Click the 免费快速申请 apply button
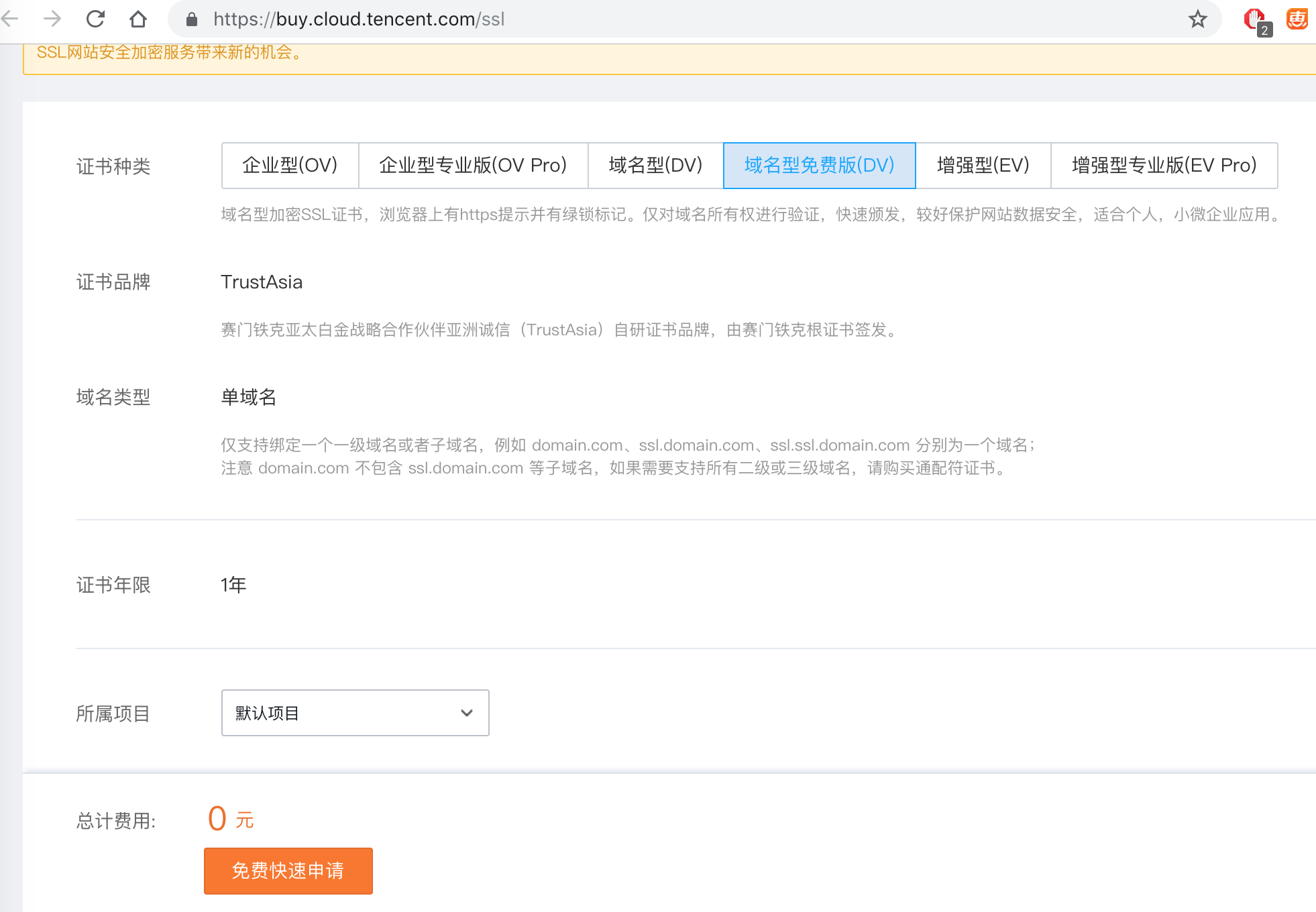Viewport: 1316px width, 912px height. [x=287, y=871]
